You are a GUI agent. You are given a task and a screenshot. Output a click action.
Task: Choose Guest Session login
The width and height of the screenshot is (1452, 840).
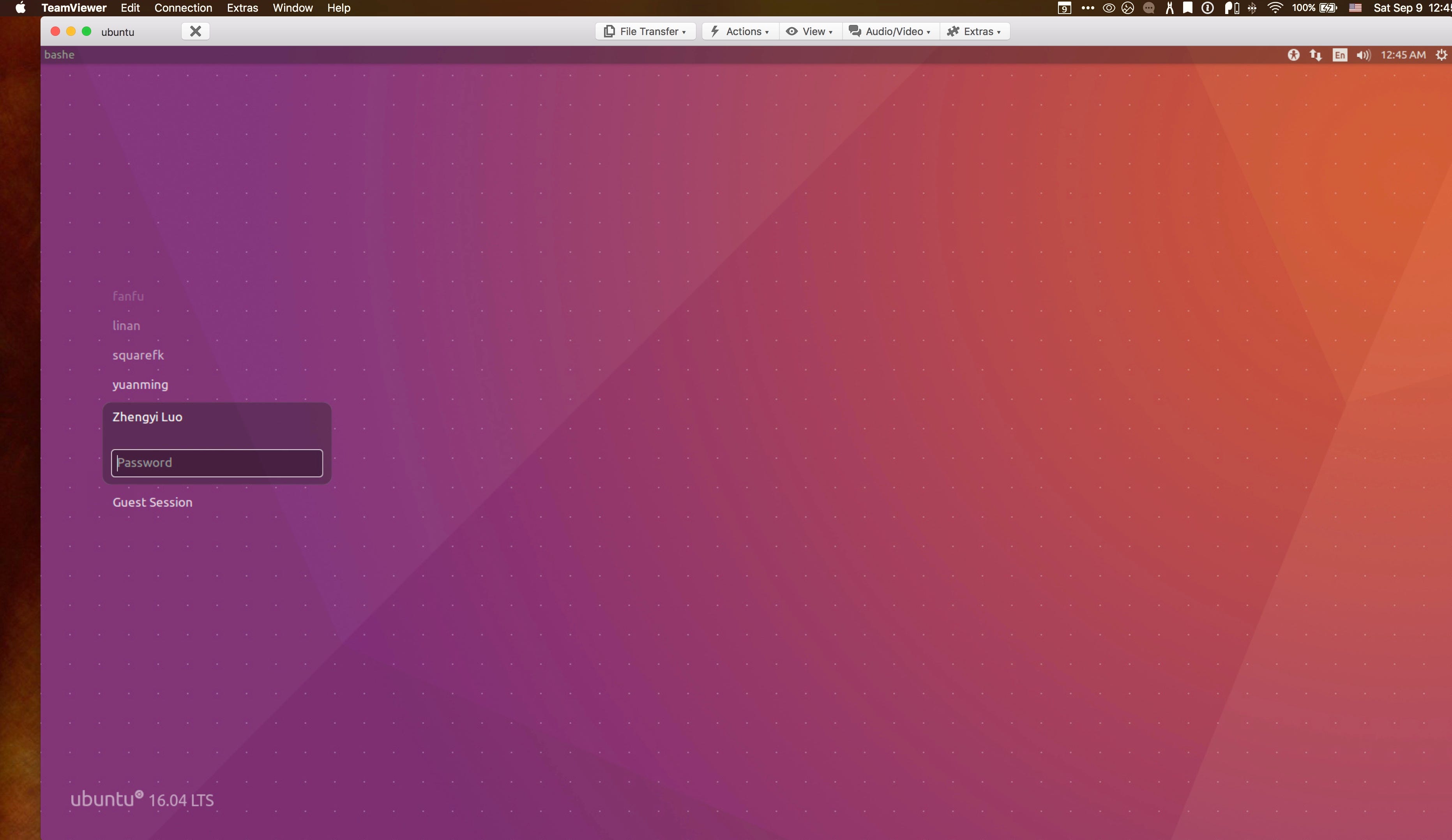tap(153, 502)
